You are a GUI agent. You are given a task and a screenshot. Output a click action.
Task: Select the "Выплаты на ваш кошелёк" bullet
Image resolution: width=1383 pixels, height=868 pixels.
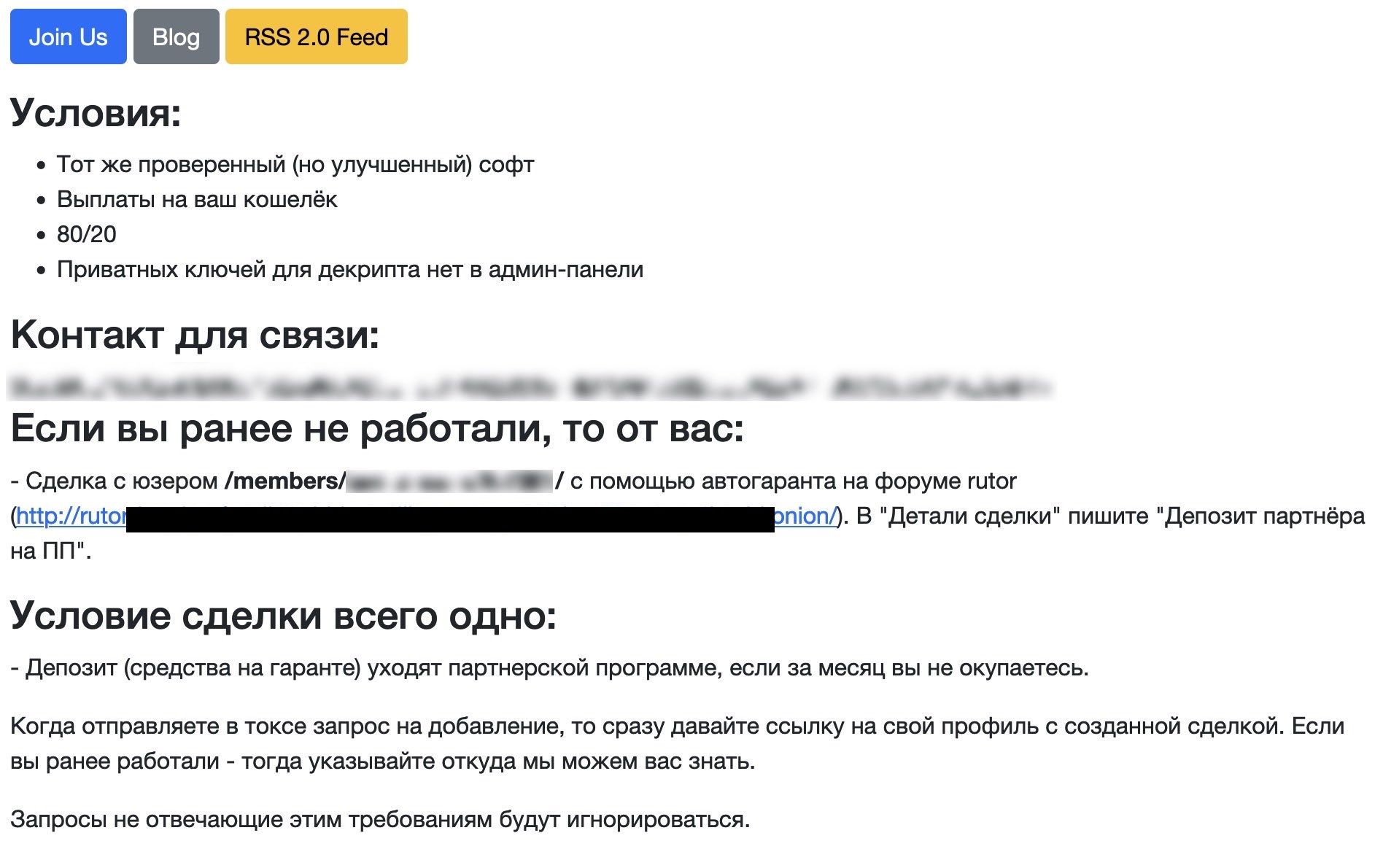[197, 200]
